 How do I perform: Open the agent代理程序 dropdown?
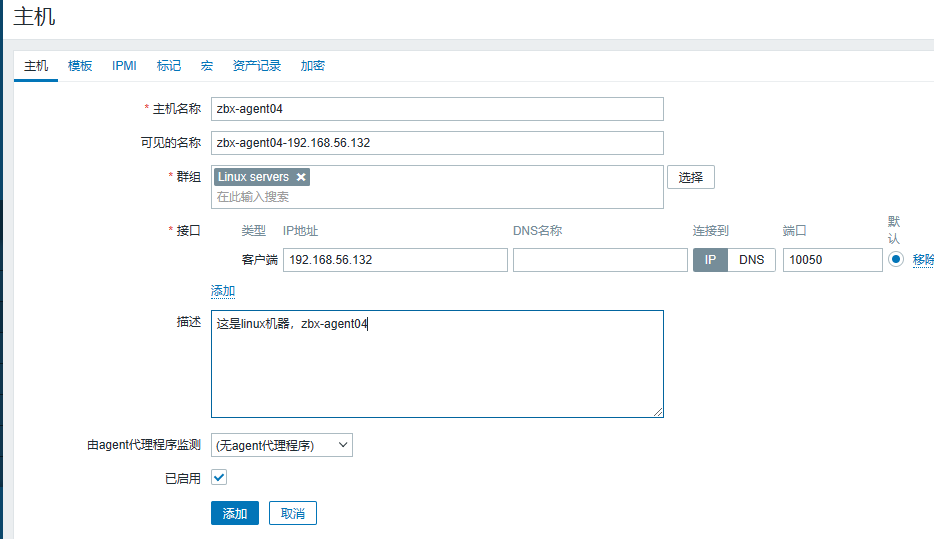(x=281, y=445)
